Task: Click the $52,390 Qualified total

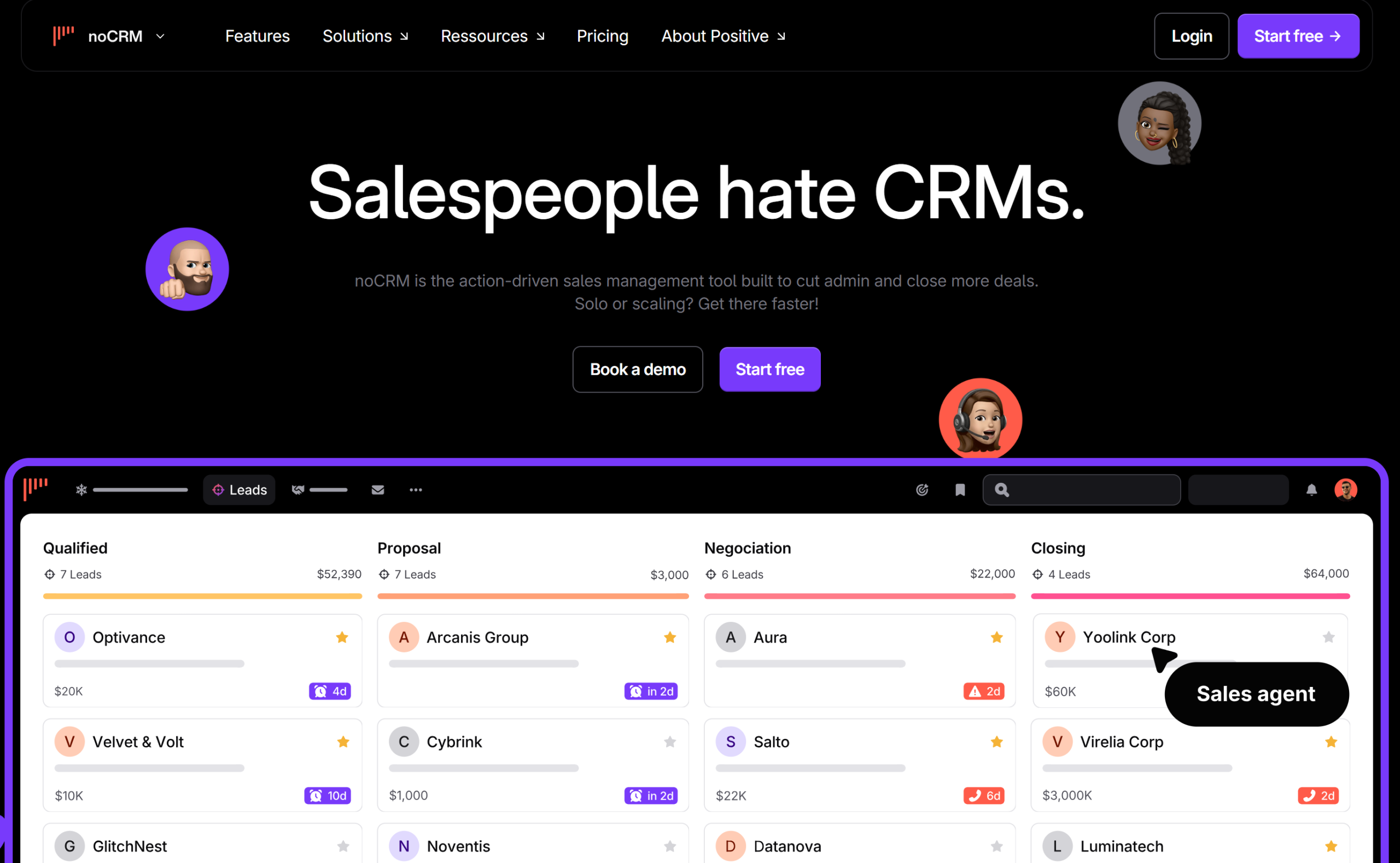Action: tap(339, 574)
